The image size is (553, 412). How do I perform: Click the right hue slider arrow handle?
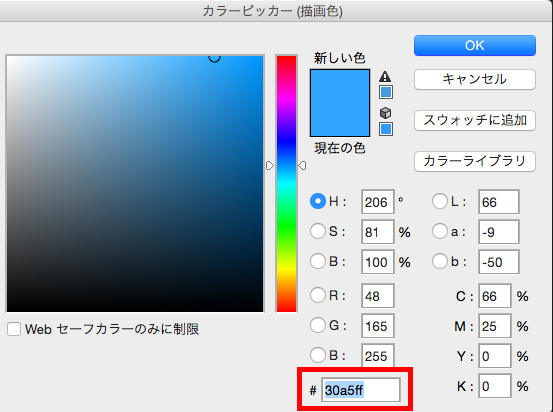pyautogui.click(x=302, y=165)
